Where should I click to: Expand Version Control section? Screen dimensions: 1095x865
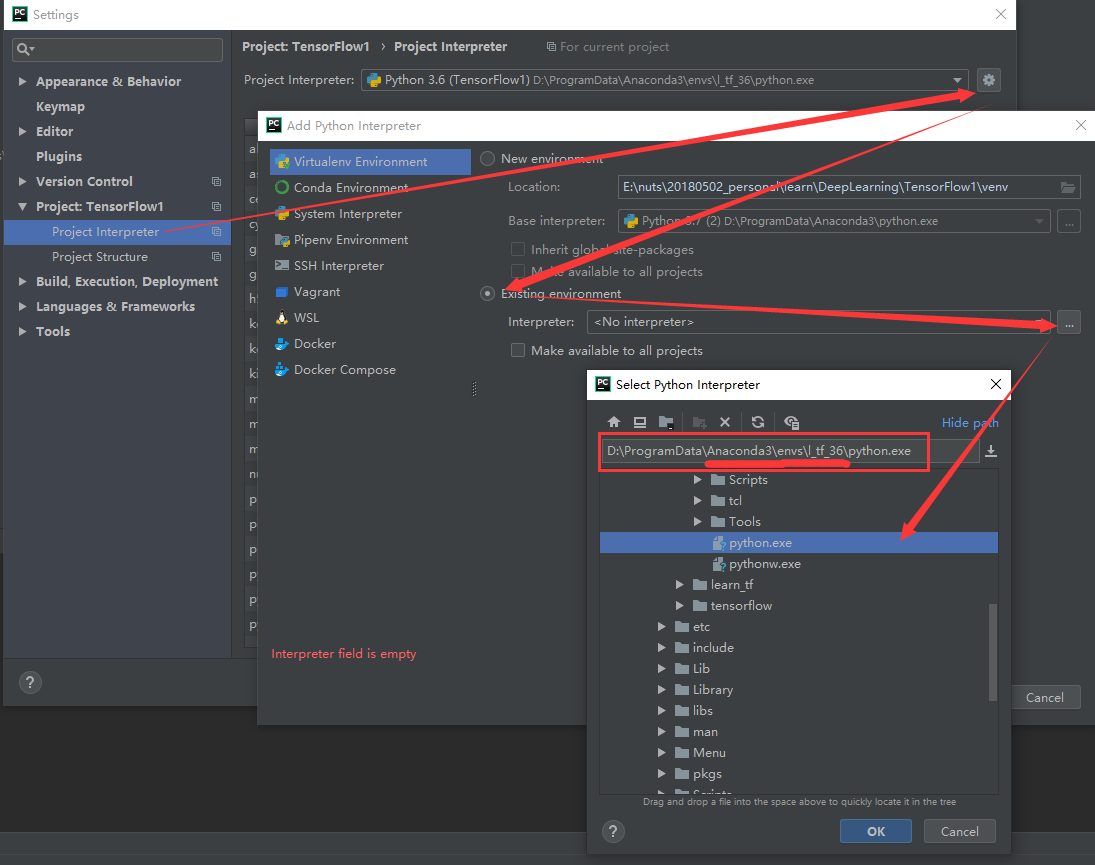pyautogui.click(x=22, y=182)
